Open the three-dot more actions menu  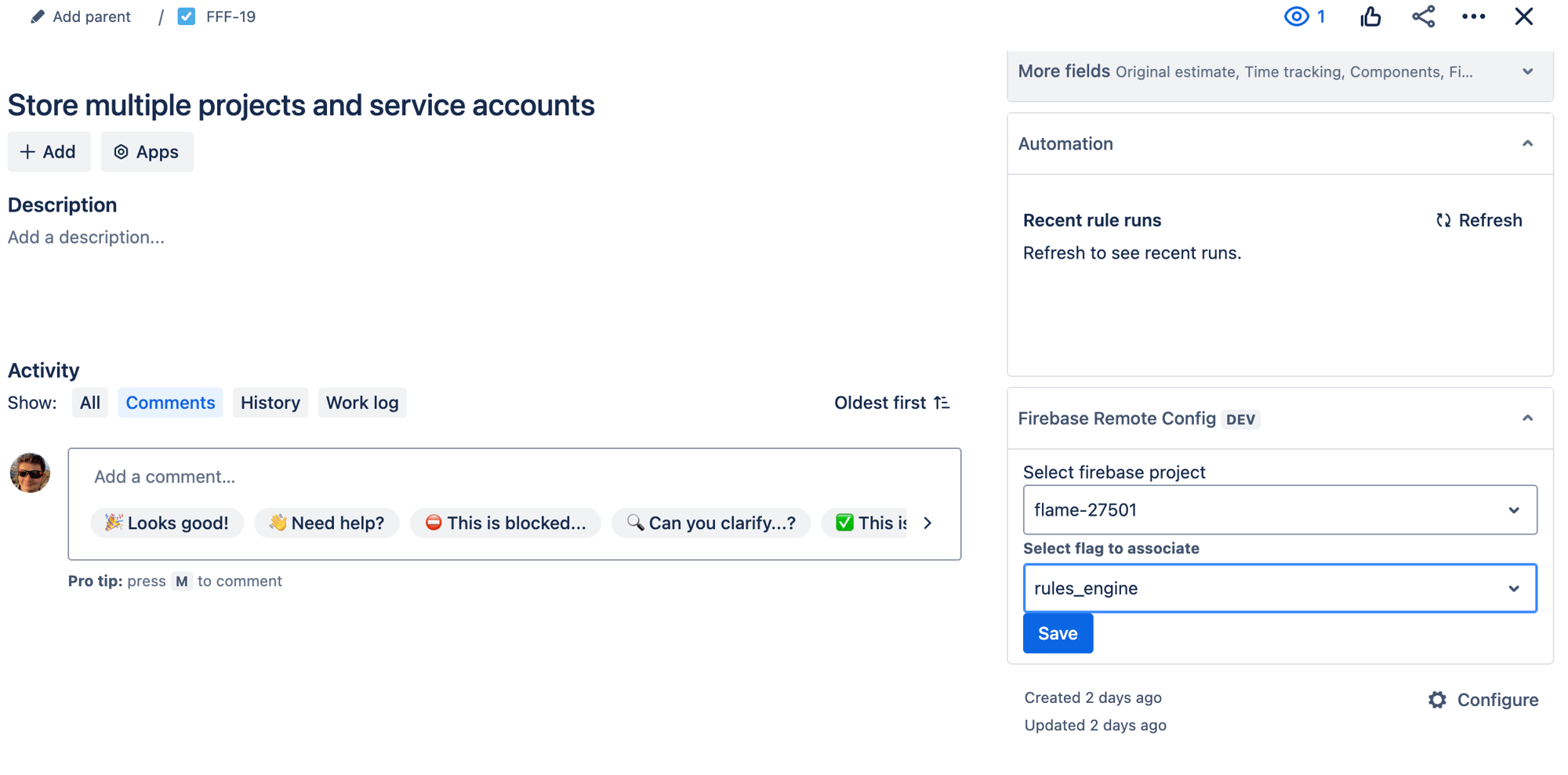point(1473,17)
